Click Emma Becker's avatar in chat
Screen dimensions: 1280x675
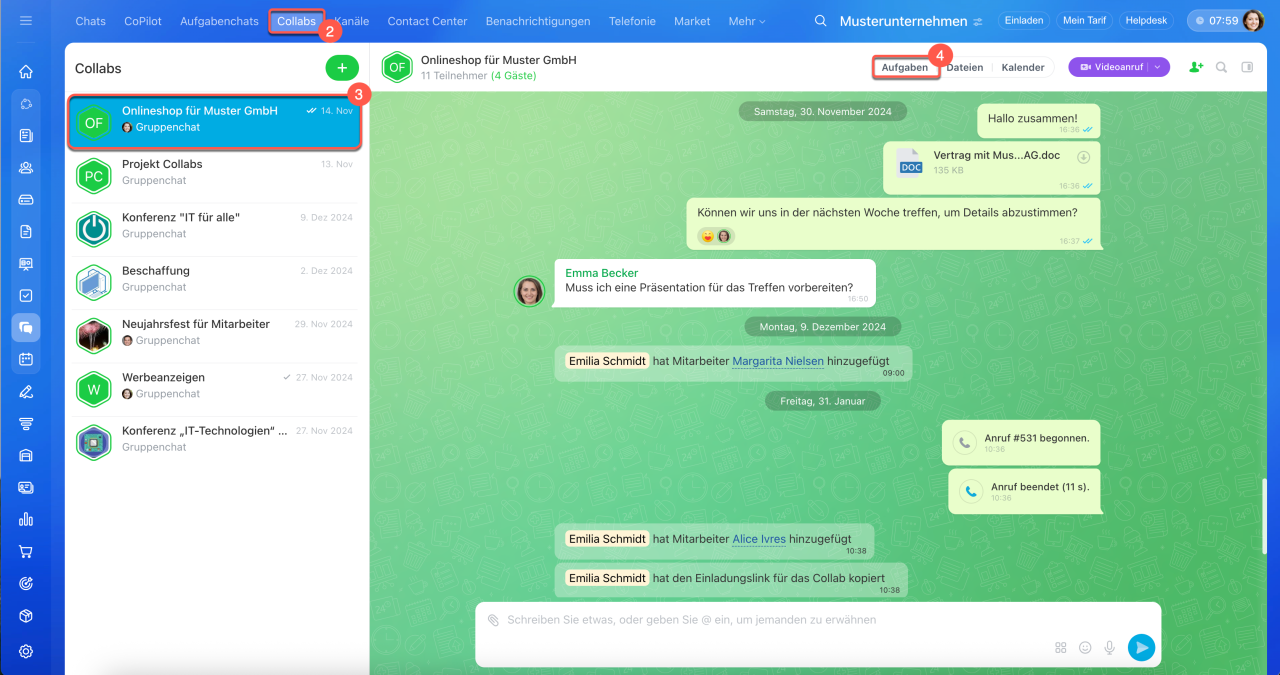(x=529, y=291)
